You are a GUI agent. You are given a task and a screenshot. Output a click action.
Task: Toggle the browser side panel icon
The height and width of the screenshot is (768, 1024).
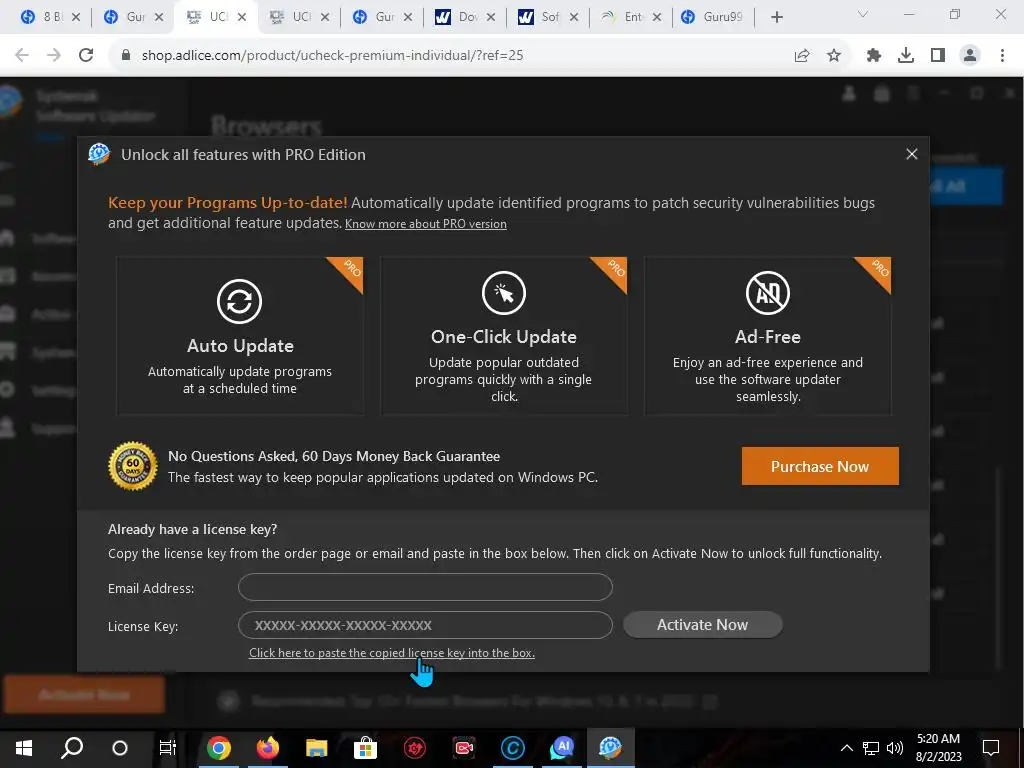coord(938,56)
